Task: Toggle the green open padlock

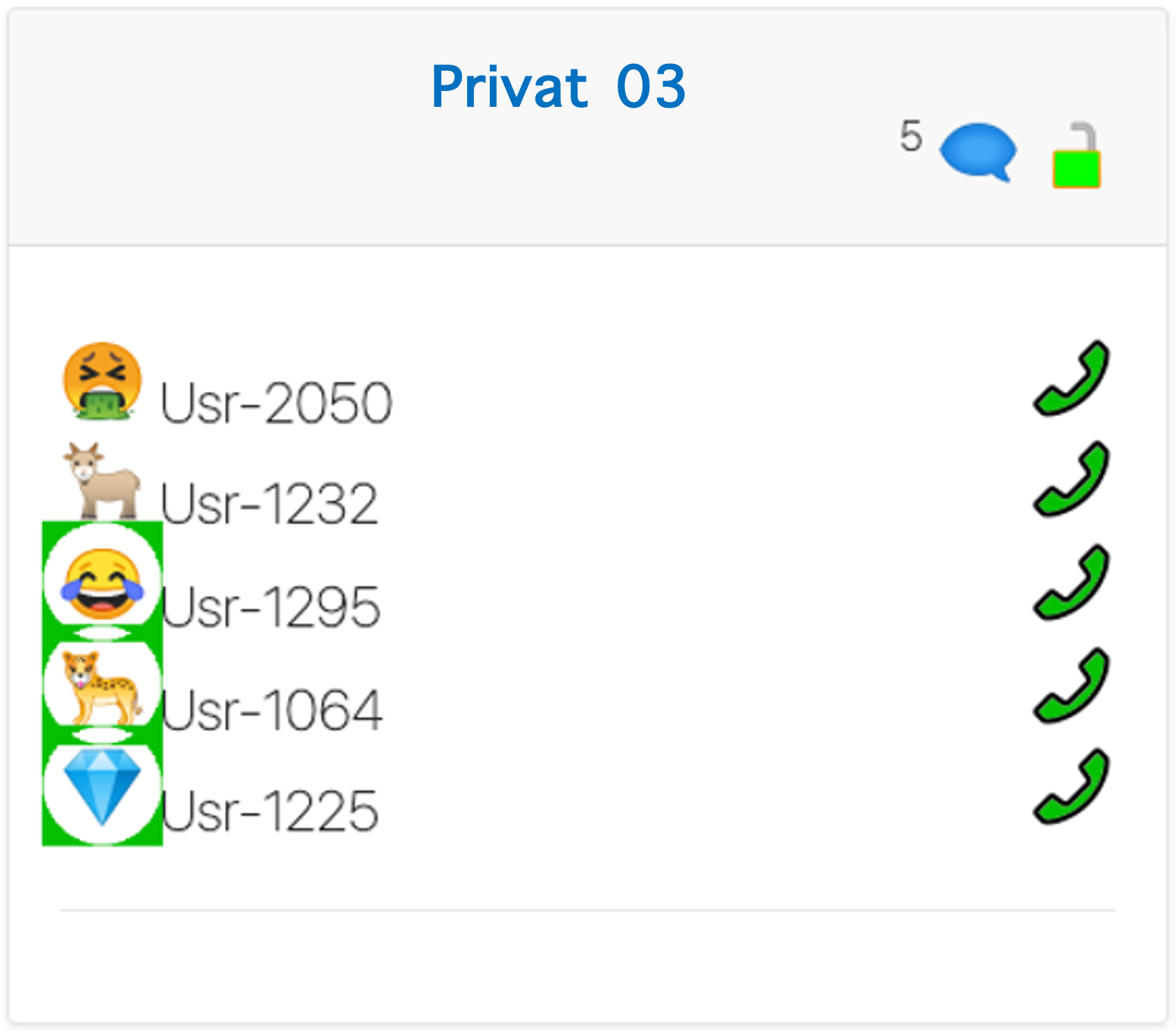Action: (x=1076, y=155)
